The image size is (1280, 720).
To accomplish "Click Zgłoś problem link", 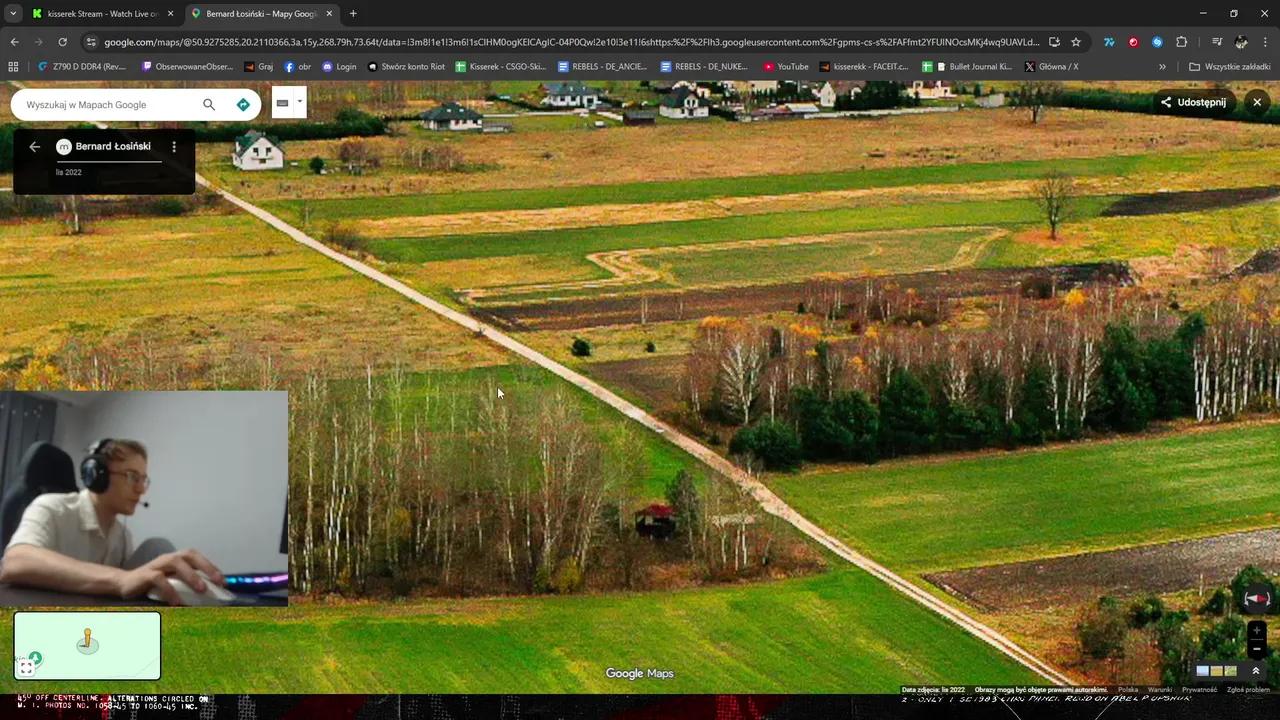I will click(1248, 690).
